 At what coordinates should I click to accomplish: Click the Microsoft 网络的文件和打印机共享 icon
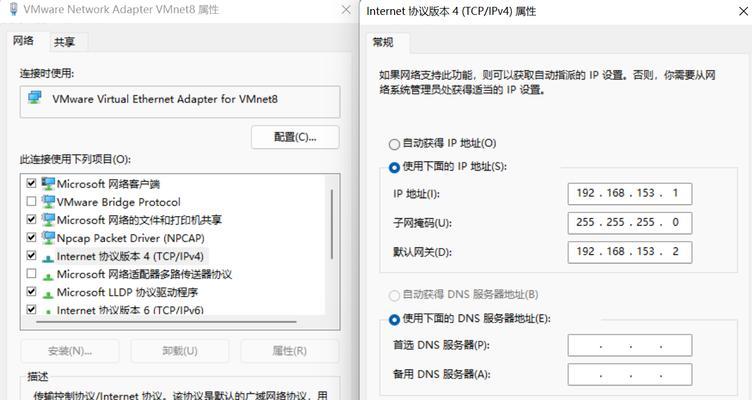point(48,220)
